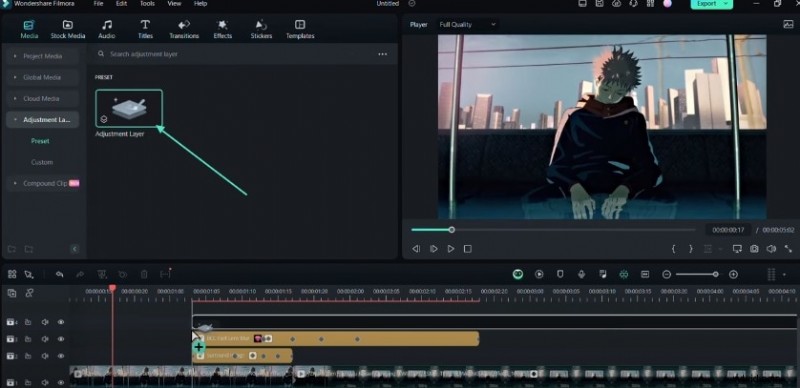Open the Effects tab
The image size is (800, 388).
point(222,30)
